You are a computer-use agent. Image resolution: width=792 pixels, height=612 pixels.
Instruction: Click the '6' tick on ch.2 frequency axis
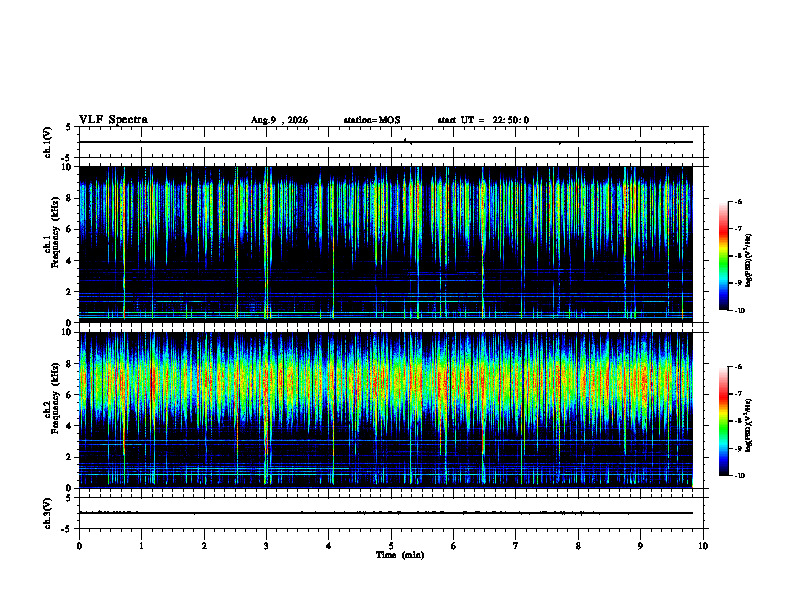[x=70, y=395]
